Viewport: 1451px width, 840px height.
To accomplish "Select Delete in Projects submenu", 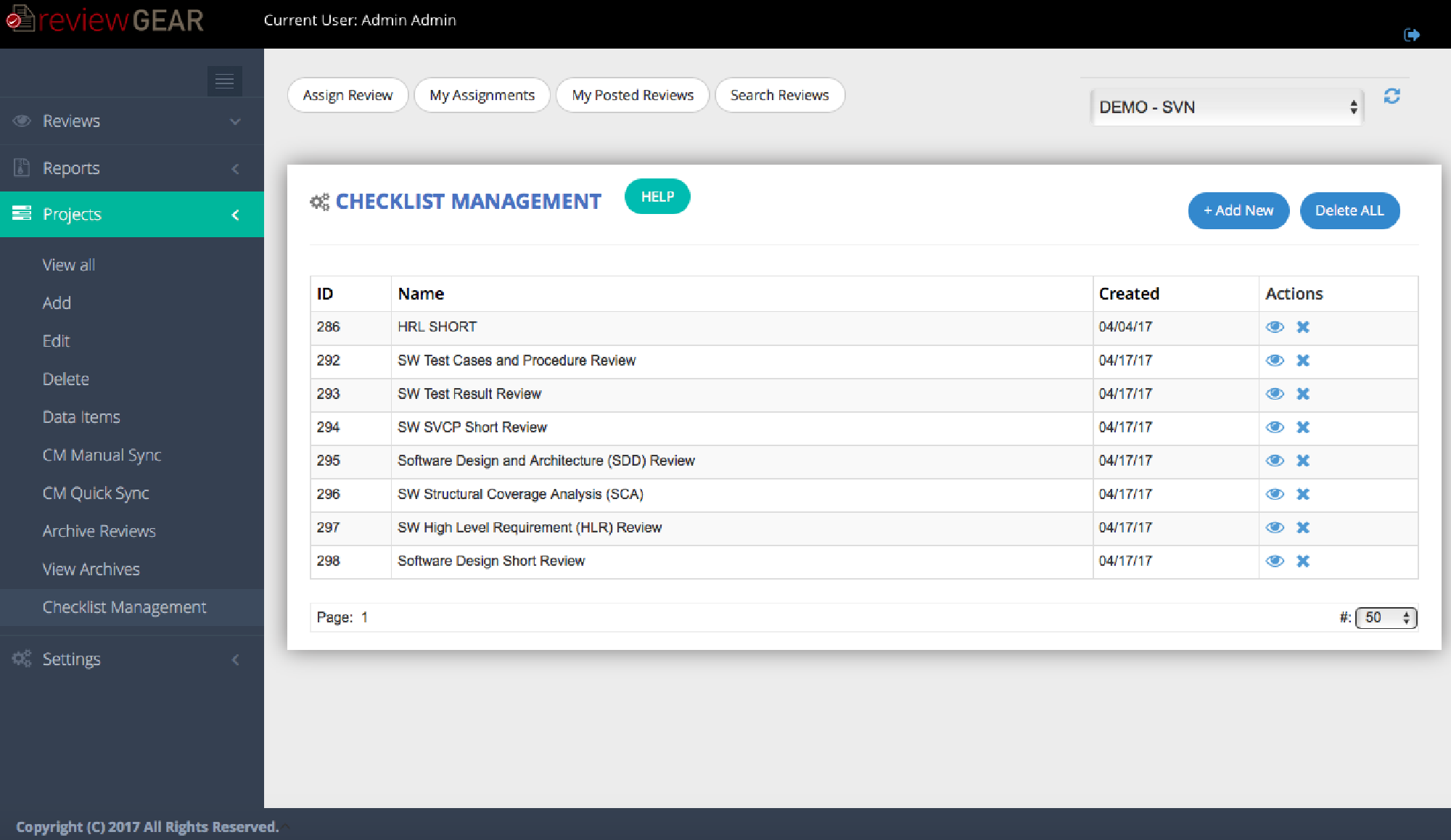I will click(65, 379).
